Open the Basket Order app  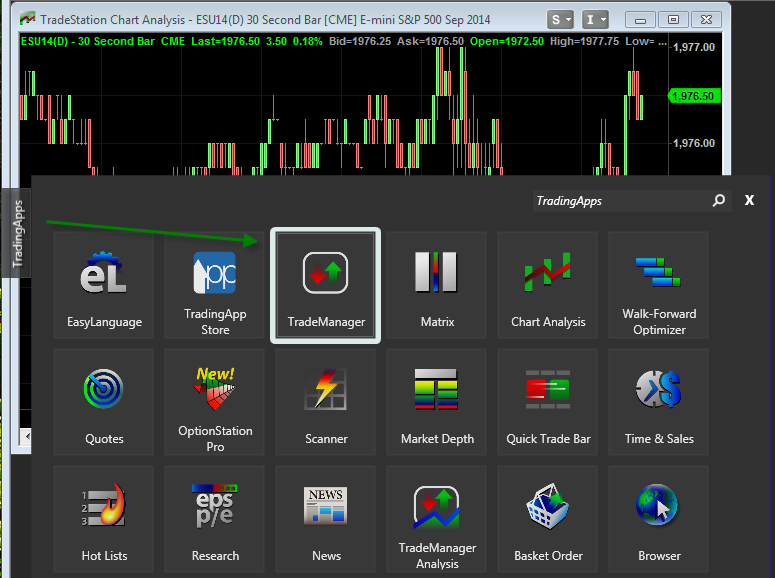click(548, 519)
